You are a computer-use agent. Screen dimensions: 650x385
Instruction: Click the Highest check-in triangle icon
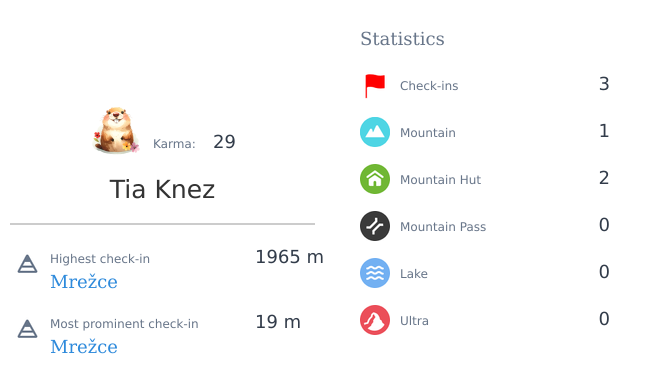(x=27, y=264)
